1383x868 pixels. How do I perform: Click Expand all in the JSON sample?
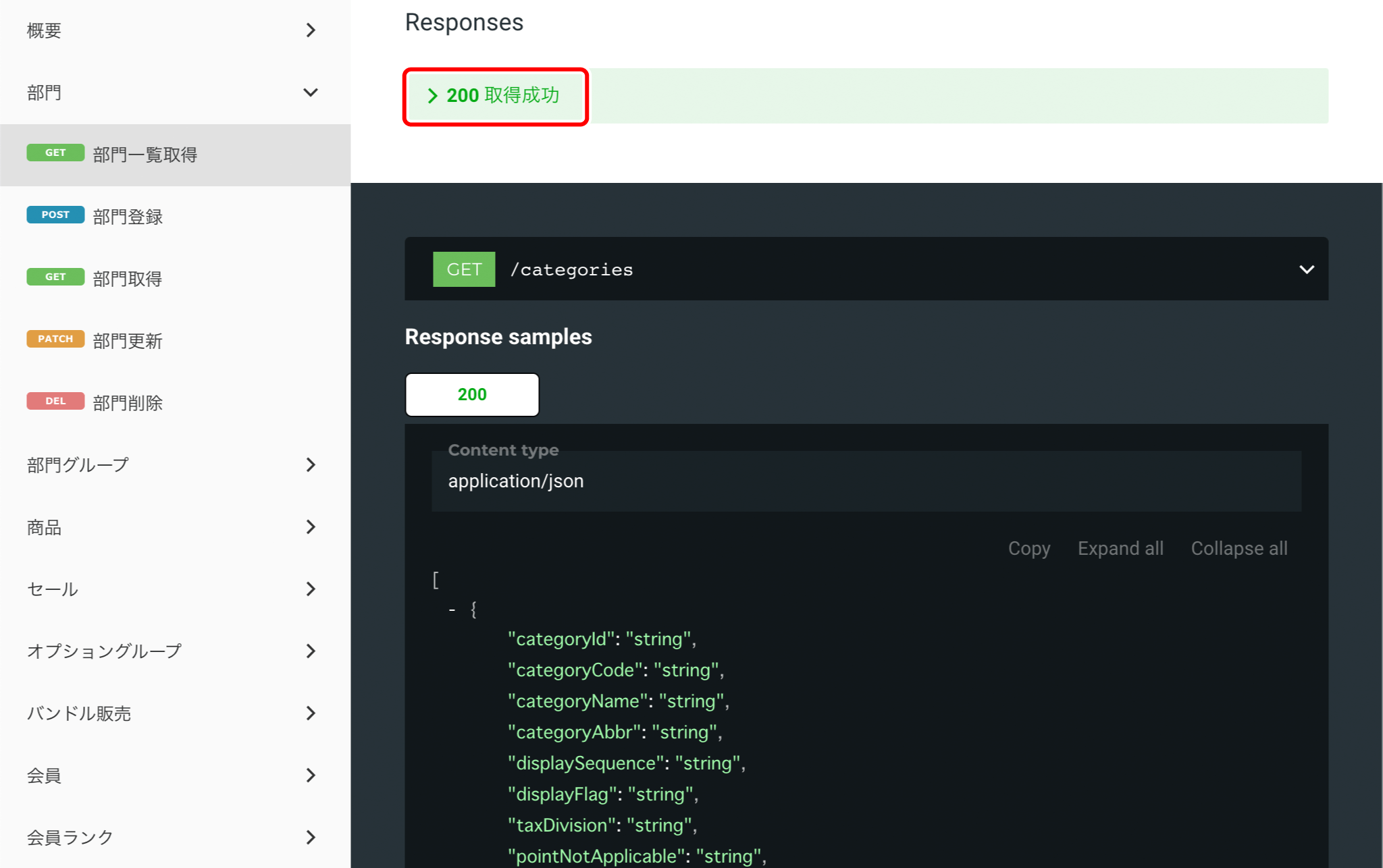pos(1120,548)
